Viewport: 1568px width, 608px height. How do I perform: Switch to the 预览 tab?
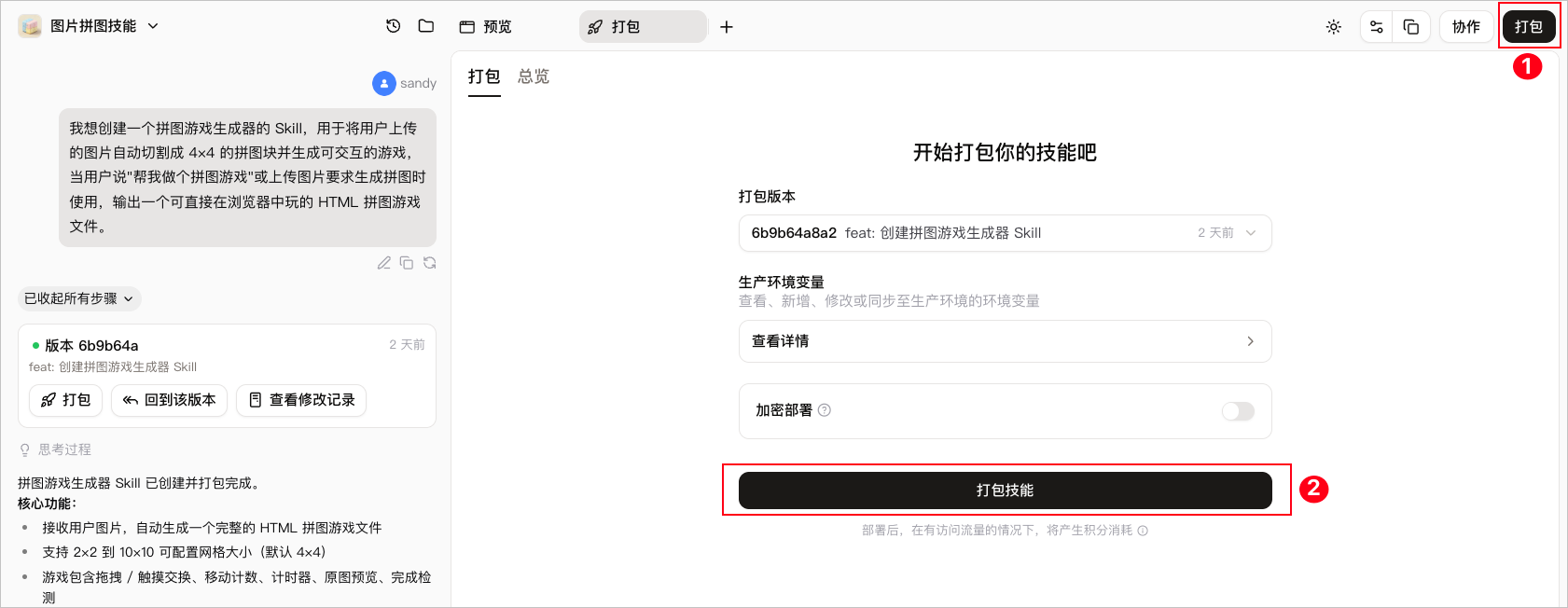coord(486,27)
